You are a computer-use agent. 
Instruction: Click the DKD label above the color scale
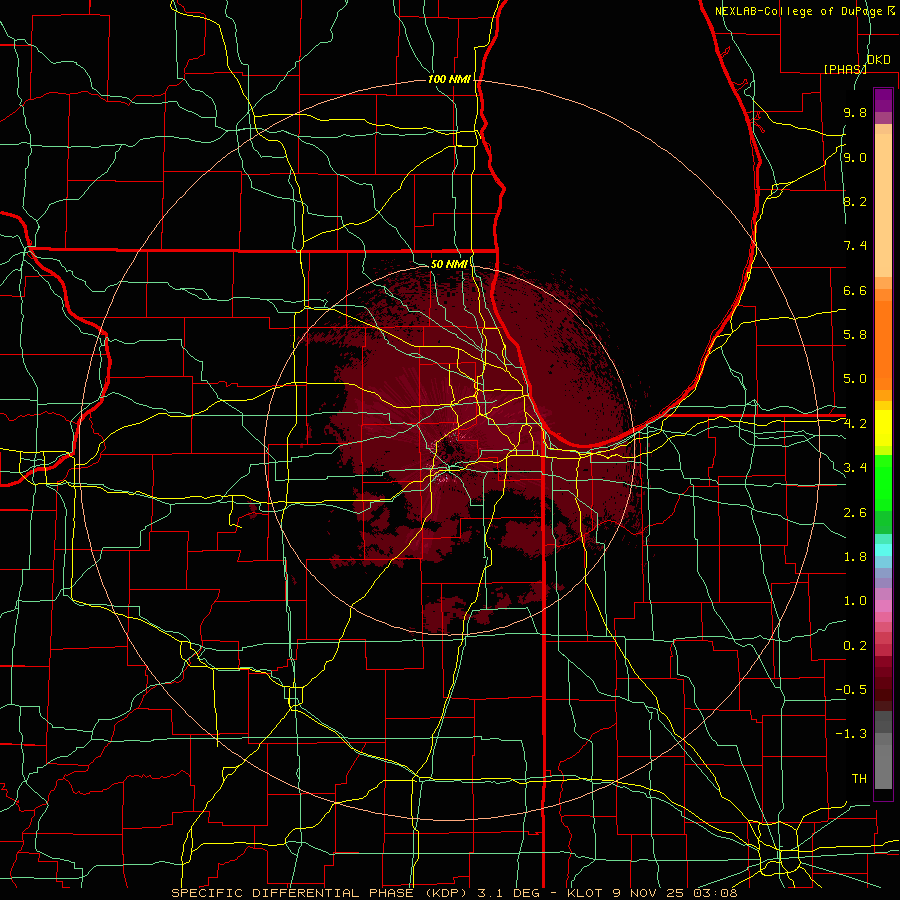[878, 60]
